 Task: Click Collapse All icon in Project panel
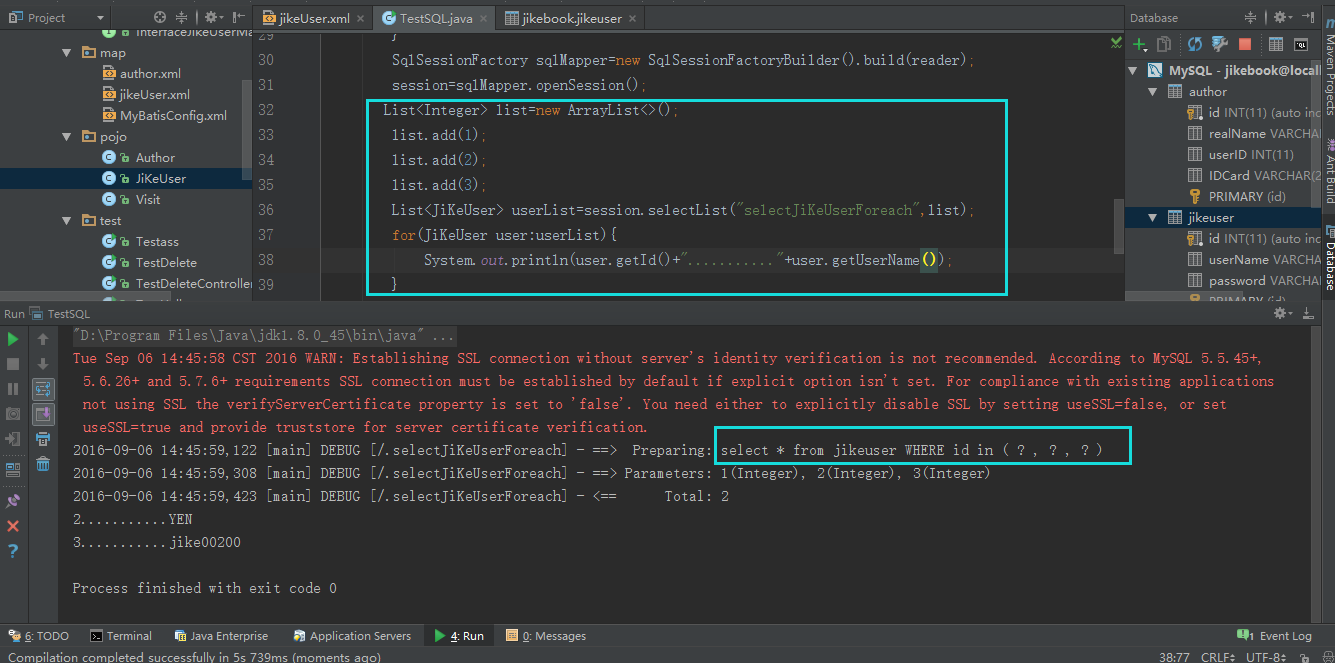[182, 17]
